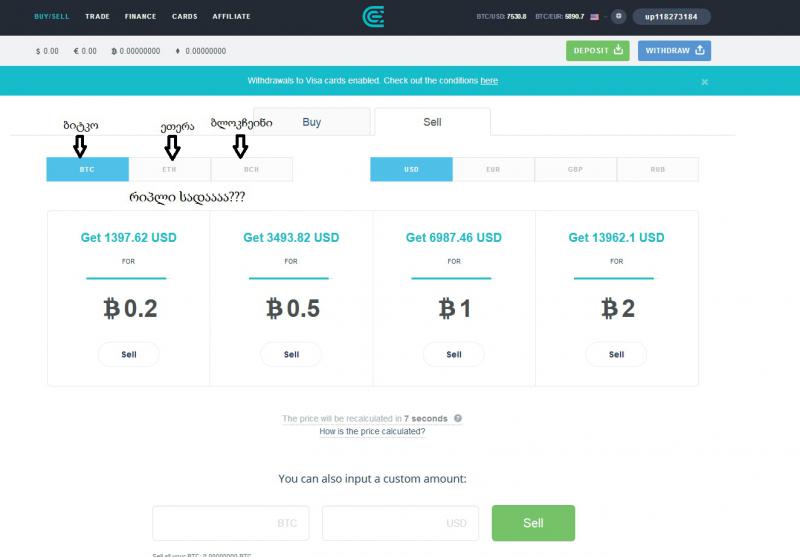Open the settings gear icon
This screenshot has height=557, width=800.
point(618,17)
